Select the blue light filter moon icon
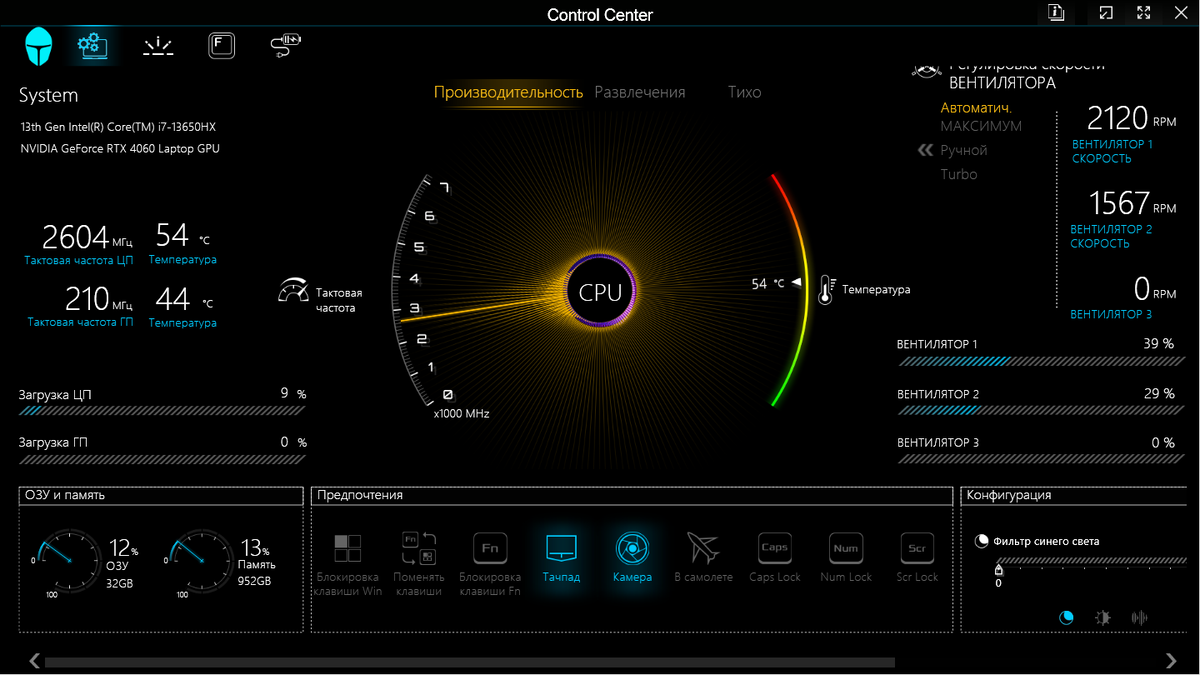 pyautogui.click(x=1066, y=617)
